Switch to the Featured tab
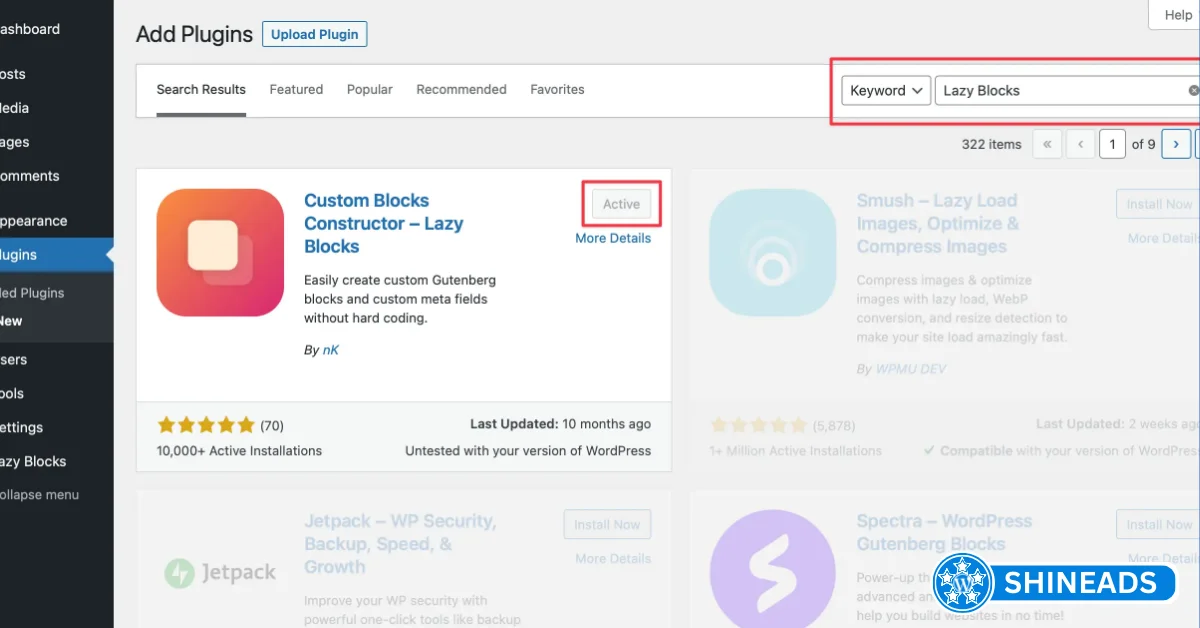 point(296,89)
